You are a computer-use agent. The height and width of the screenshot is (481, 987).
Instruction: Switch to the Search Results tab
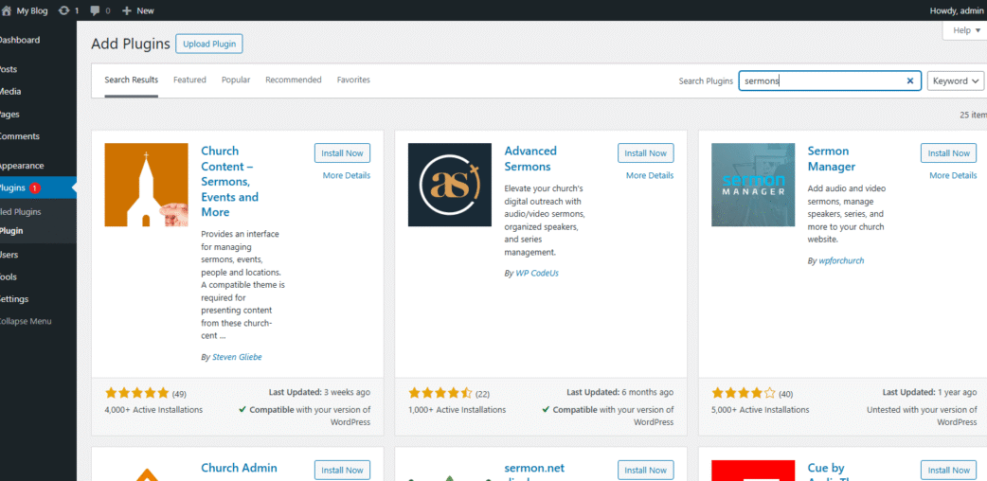pyautogui.click(x=131, y=80)
